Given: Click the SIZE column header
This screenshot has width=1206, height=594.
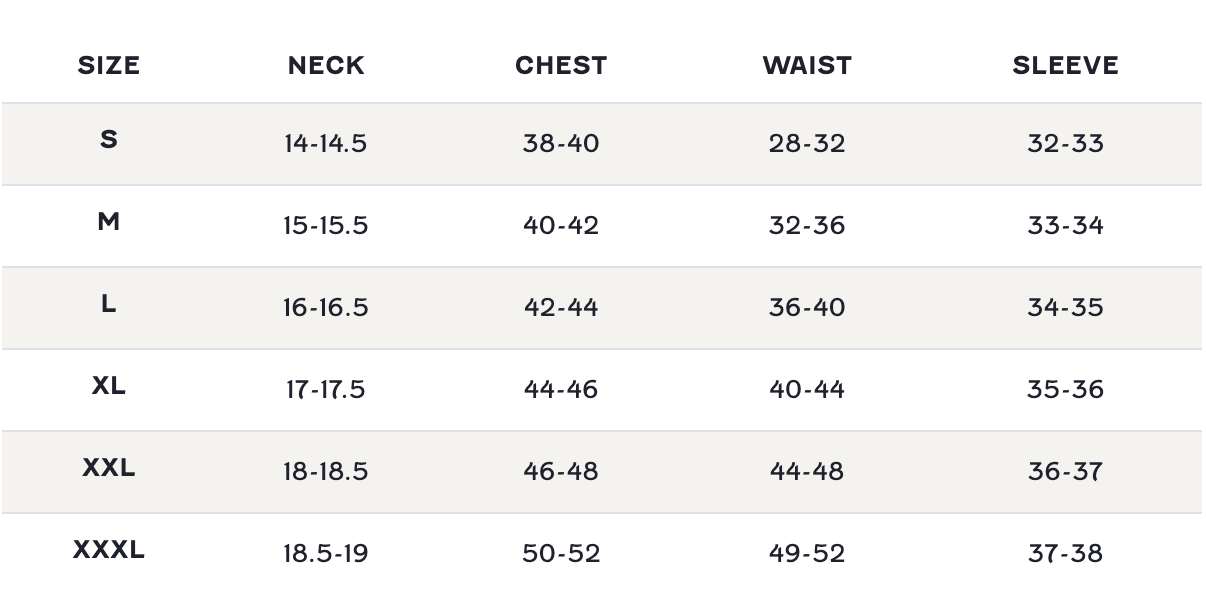Looking at the screenshot, I should pyautogui.click(x=108, y=66).
